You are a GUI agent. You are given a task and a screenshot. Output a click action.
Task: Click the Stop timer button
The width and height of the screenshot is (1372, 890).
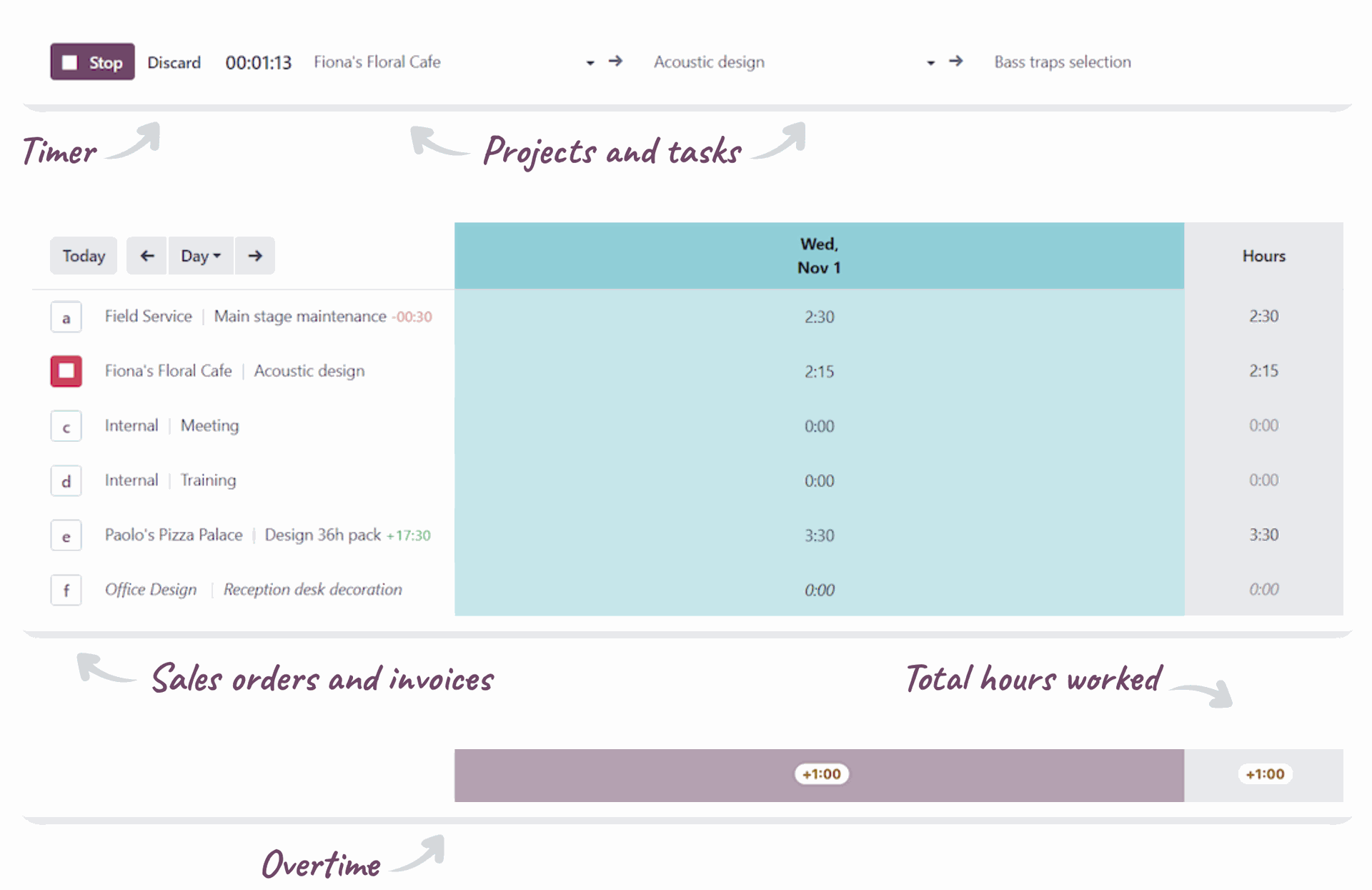(92, 62)
